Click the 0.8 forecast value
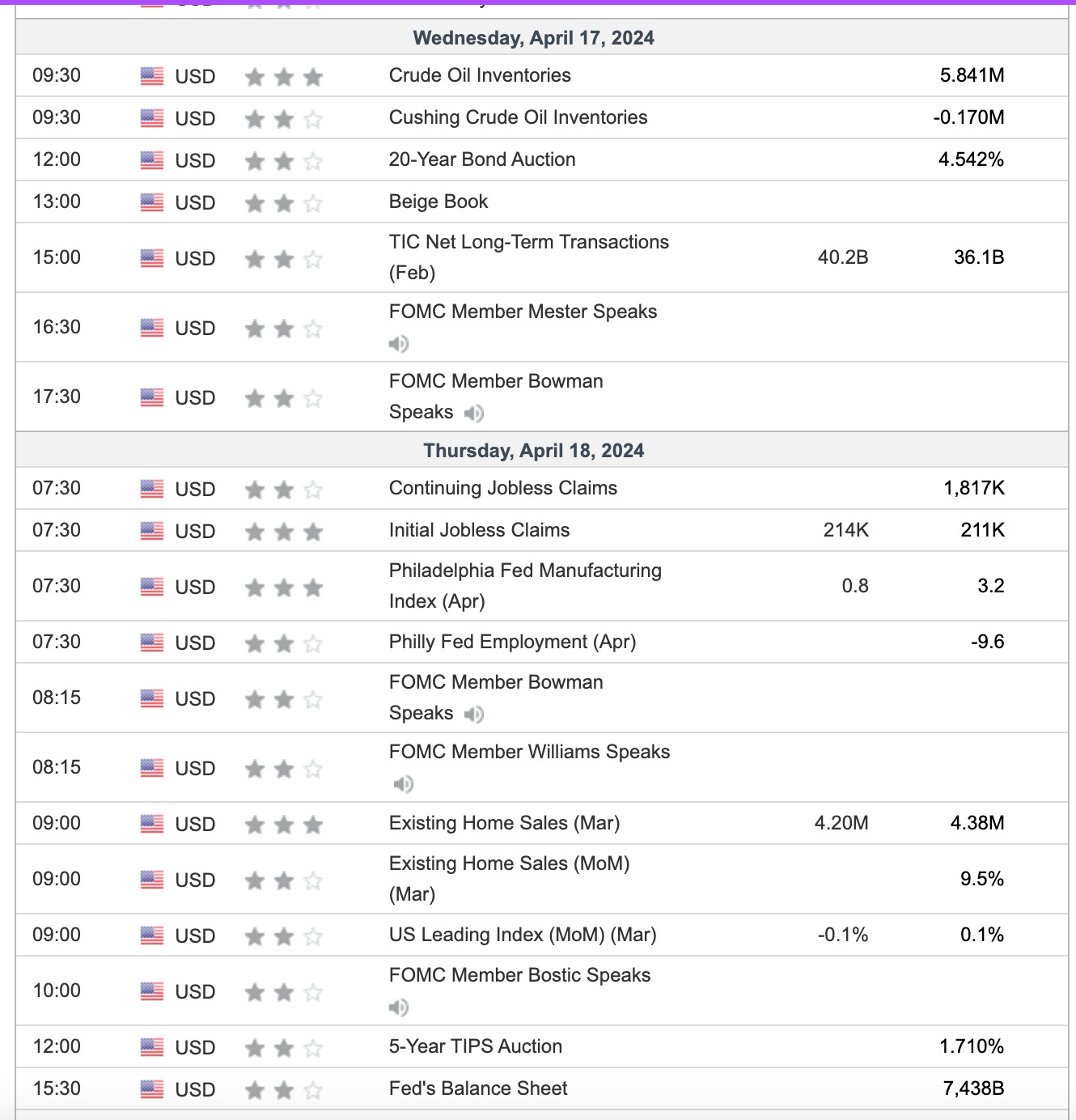Image resolution: width=1076 pixels, height=1120 pixels. pos(855,586)
